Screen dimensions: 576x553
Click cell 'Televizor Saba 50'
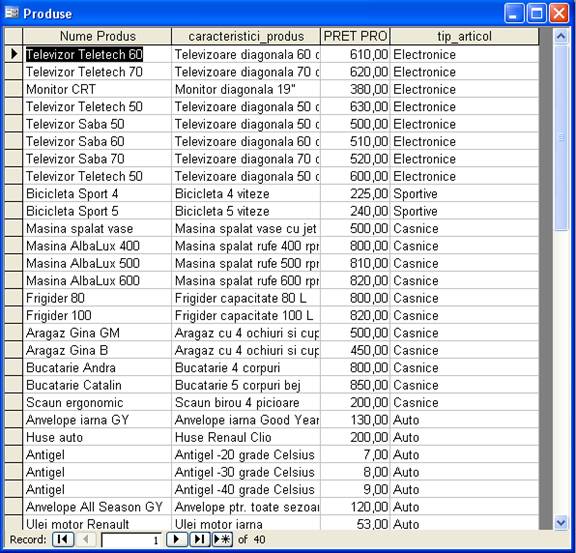tap(97, 124)
